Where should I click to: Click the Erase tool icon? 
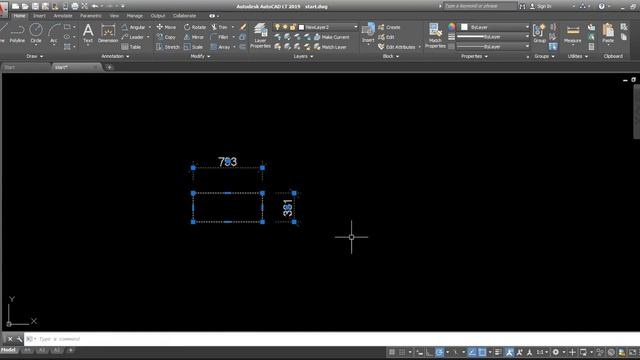tap(243, 27)
